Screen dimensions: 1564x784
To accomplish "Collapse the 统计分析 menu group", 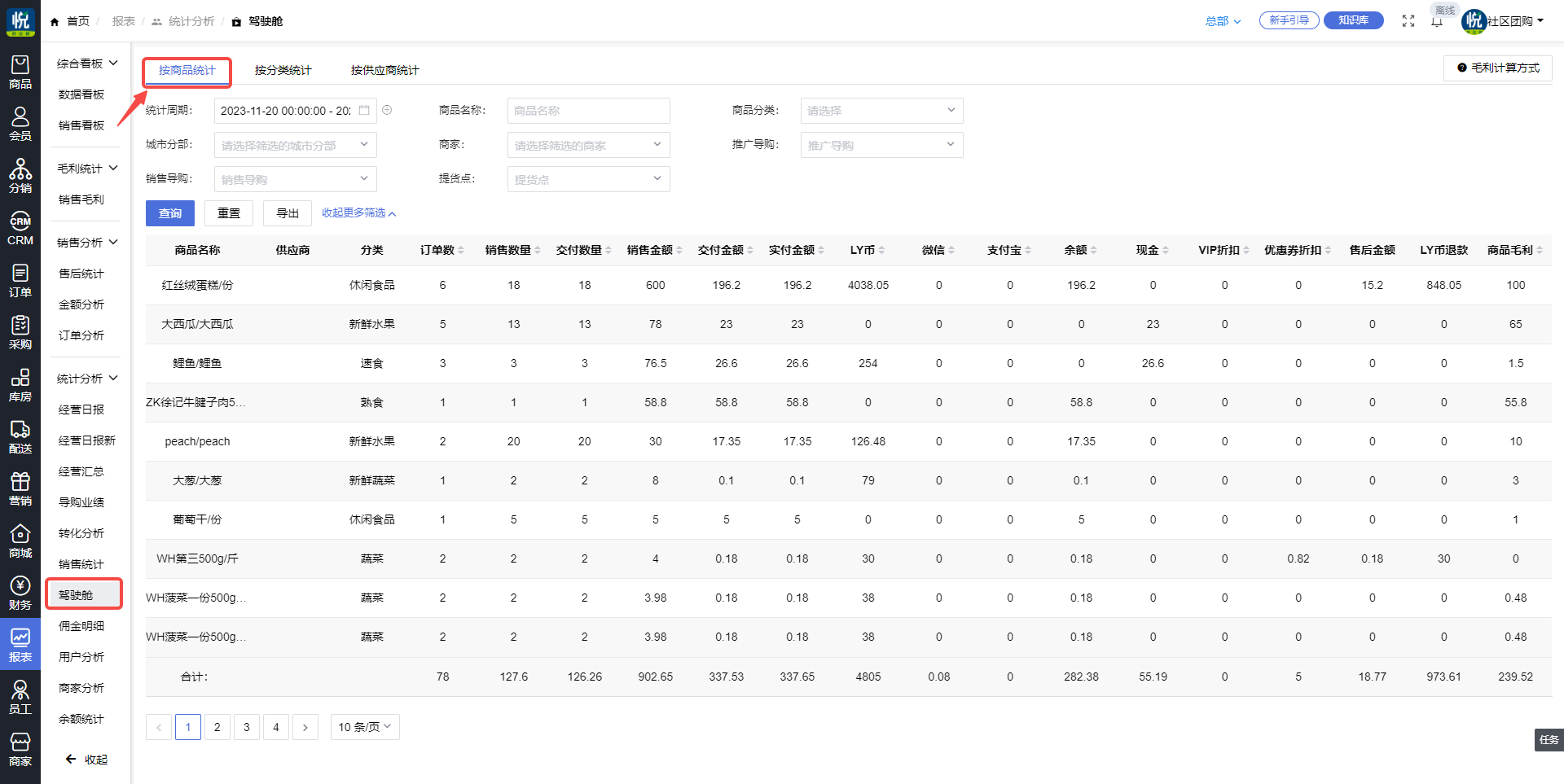I will (x=86, y=379).
